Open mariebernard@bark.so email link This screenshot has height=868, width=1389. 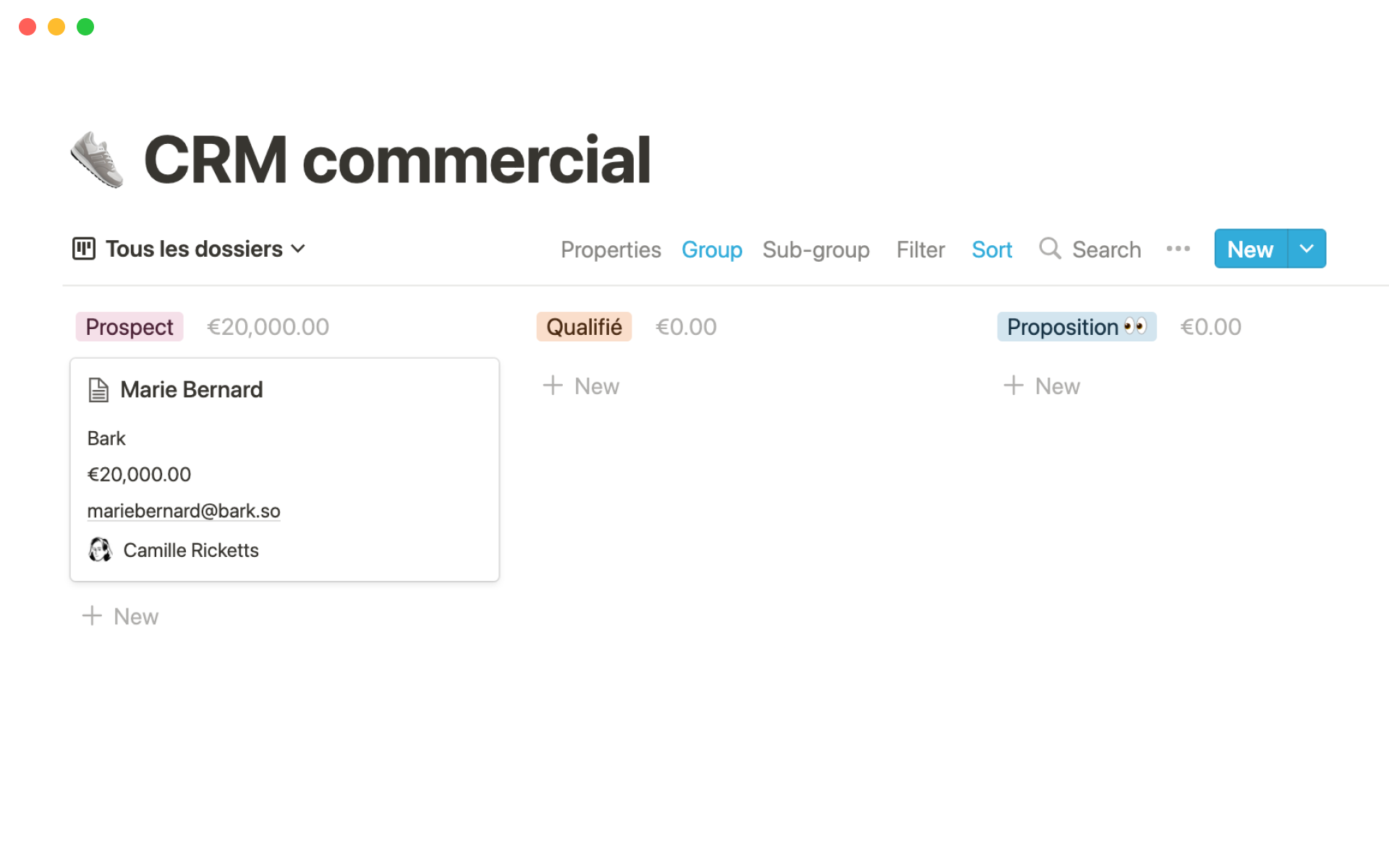184,511
